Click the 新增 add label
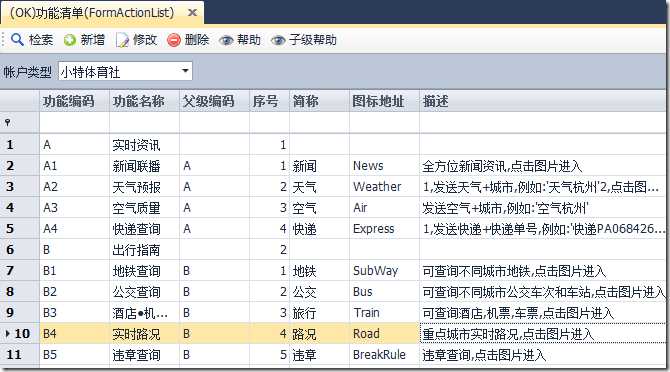 pyautogui.click(x=93, y=40)
